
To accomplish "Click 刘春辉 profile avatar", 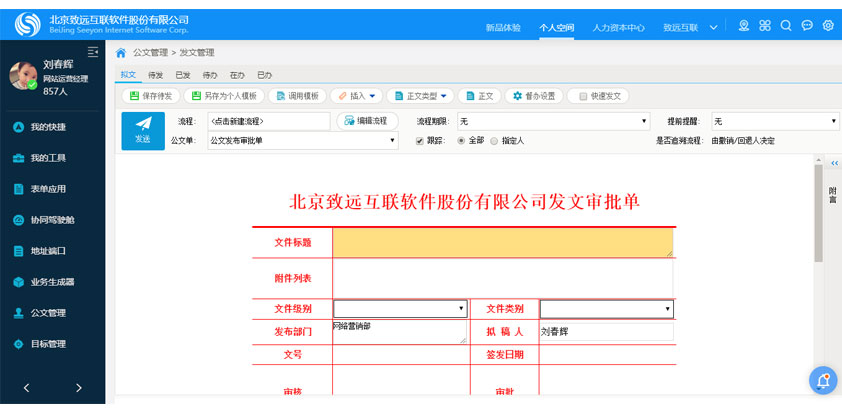I will pos(23,76).
